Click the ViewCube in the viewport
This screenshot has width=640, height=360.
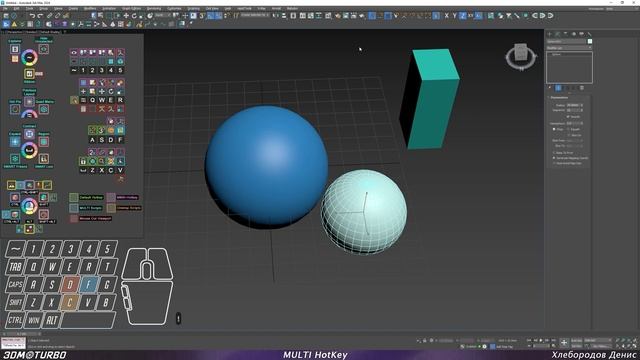coord(521,52)
